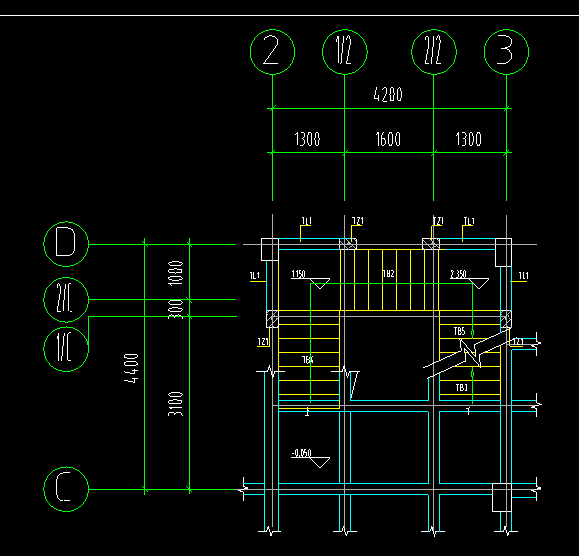Click the dimension text 1600
579x556 pixels.
[x=388, y=139]
